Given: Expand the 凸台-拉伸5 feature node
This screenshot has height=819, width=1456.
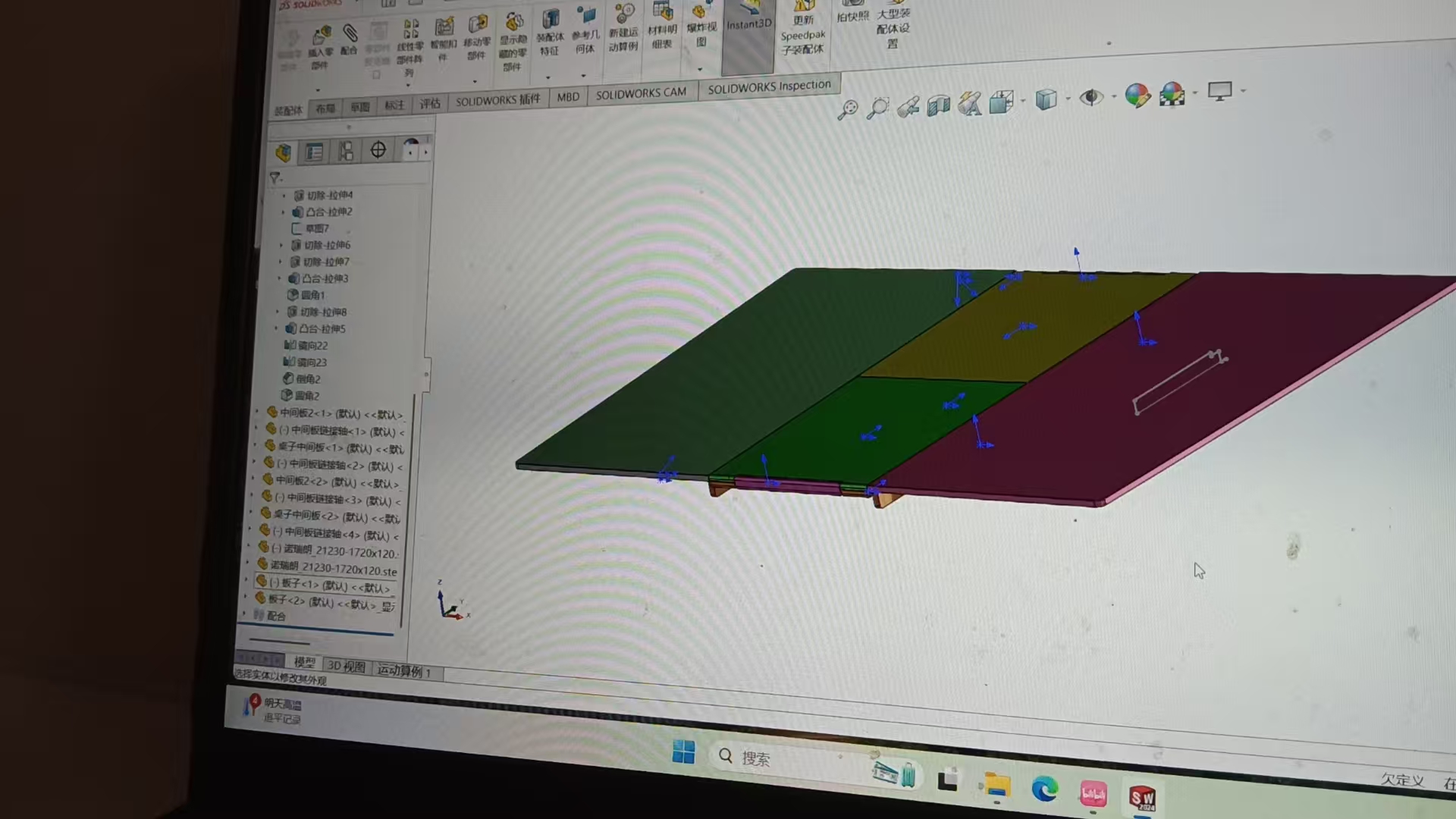Looking at the screenshot, I should [x=276, y=328].
